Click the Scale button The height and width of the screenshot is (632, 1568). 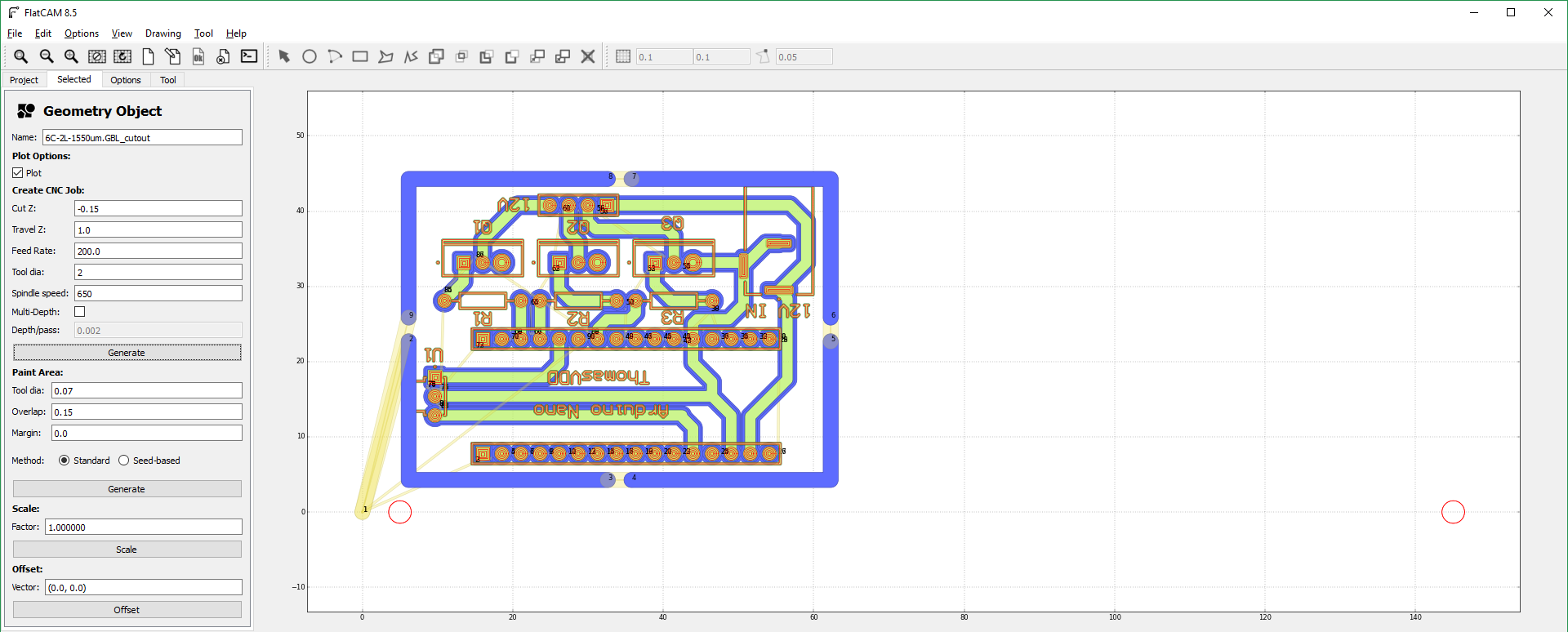click(x=127, y=550)
